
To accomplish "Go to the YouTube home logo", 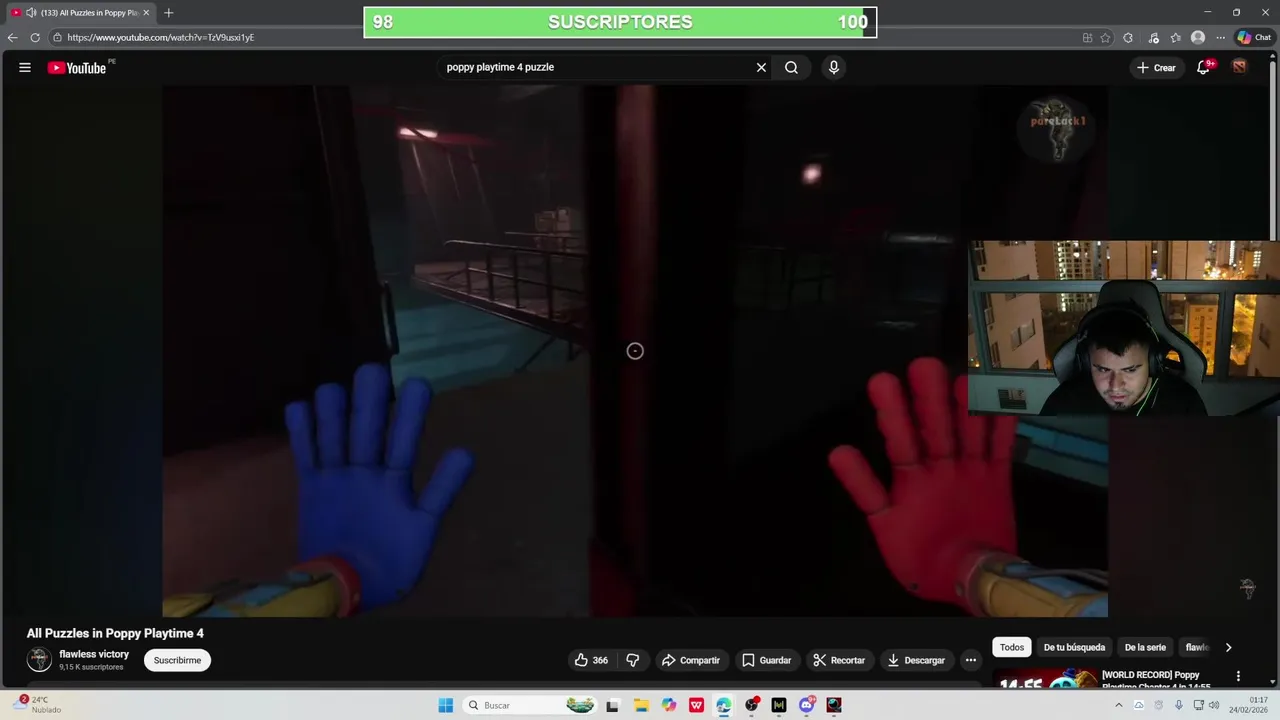I will [77, 68].
